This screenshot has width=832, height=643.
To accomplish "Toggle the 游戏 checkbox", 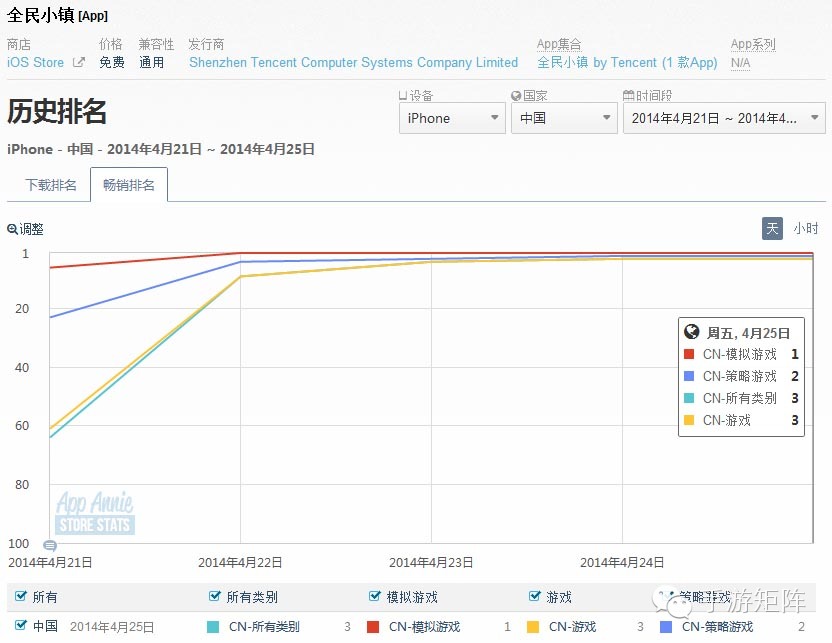I will coord(535,596).
